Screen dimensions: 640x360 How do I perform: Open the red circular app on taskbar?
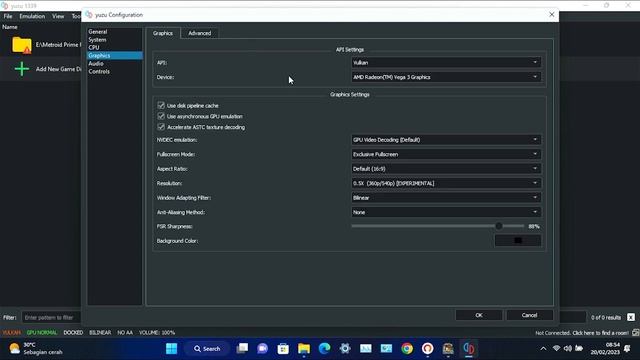click(427, 349)
